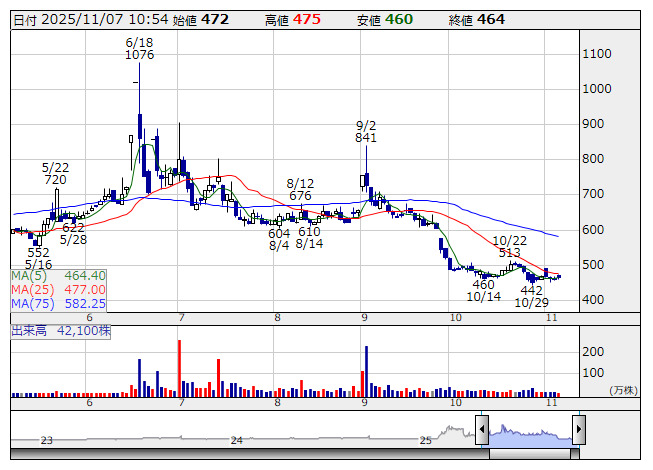
Task: Click the year 24 marker in navigator
Action: pos(236,440)
